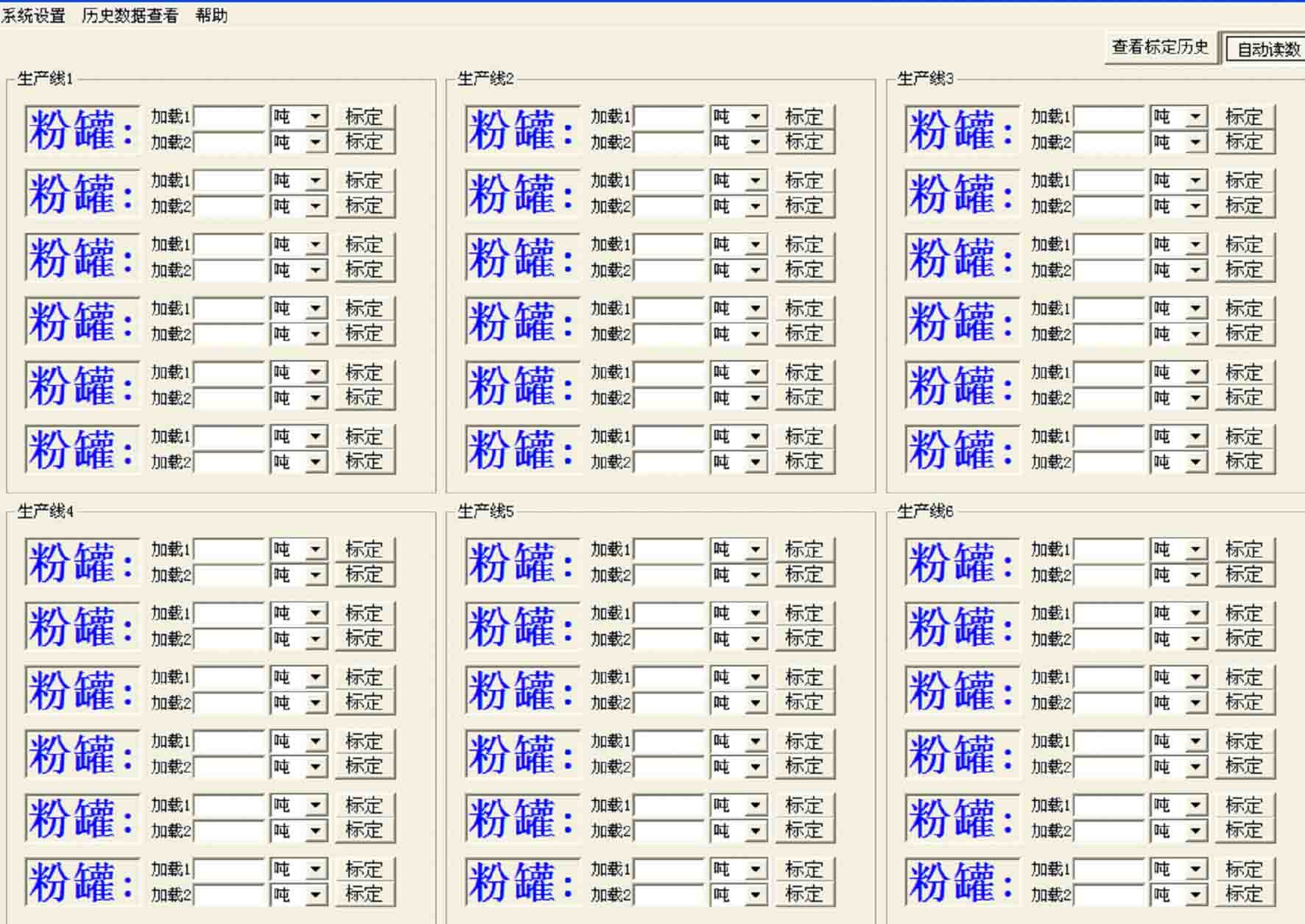
Task: Click 加载2 input field in 生产线3 second row
Action: 1108,206
